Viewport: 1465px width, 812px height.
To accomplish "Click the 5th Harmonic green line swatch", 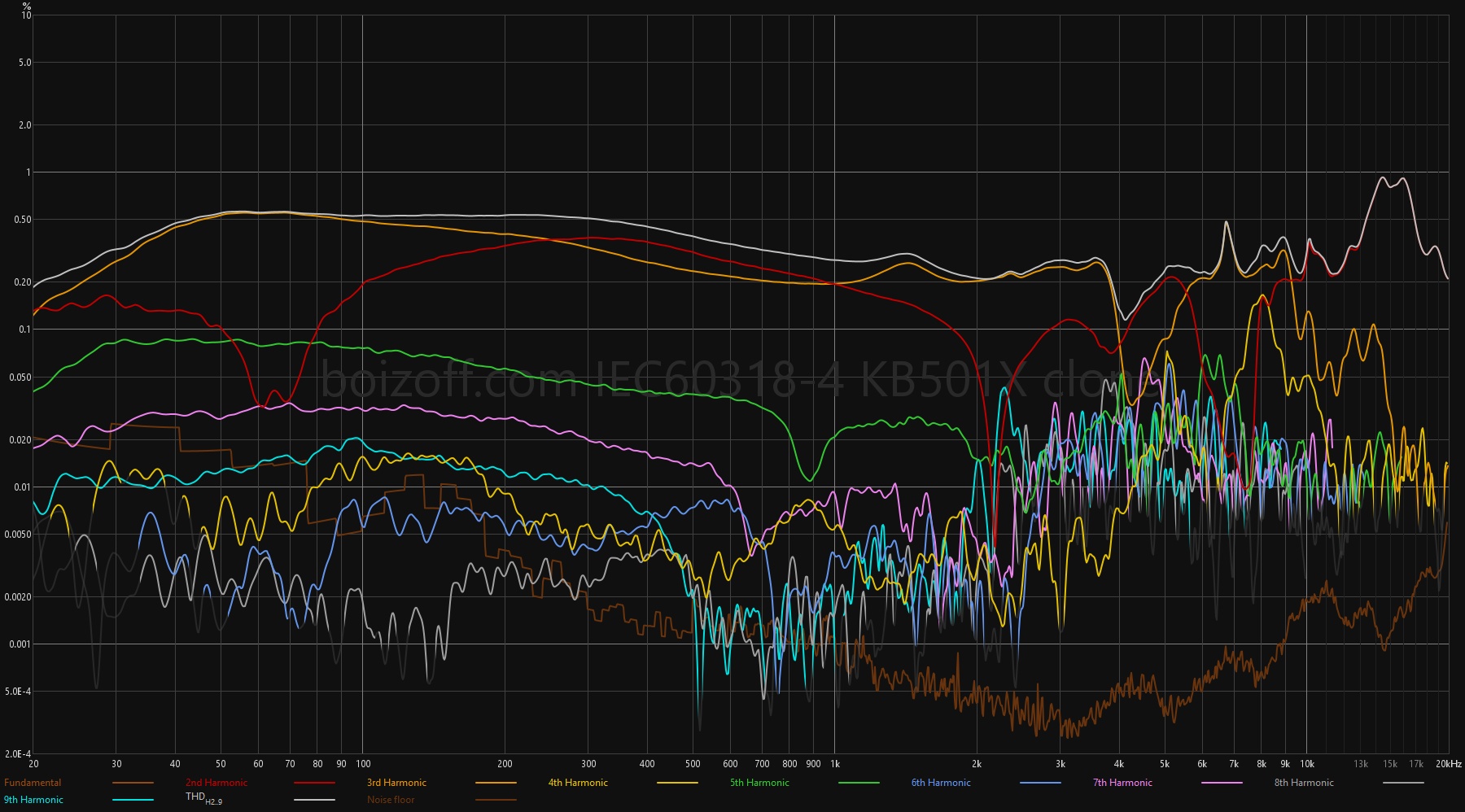I will point(859,783).
